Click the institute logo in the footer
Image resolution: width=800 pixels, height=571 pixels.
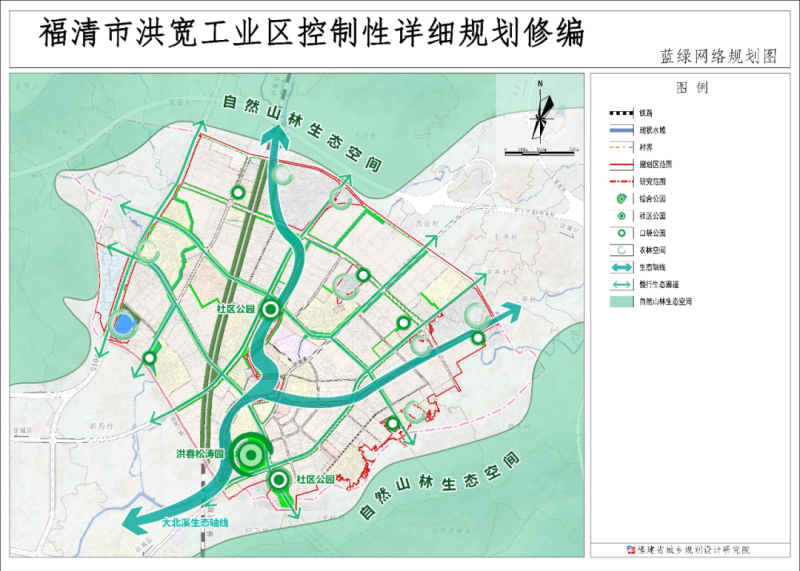pos(630,549)
